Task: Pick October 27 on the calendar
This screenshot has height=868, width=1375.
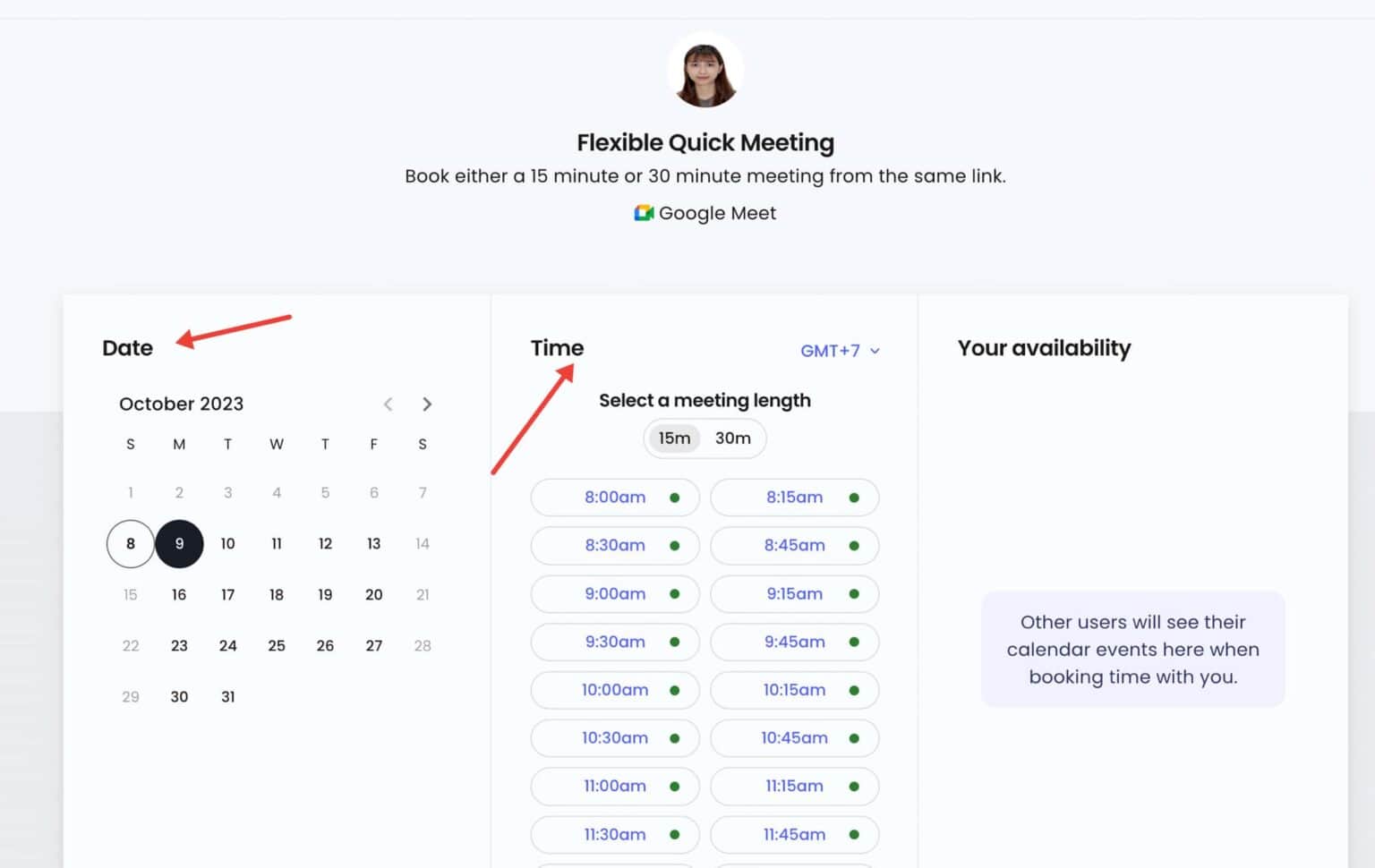Action: tap(374, 646)
